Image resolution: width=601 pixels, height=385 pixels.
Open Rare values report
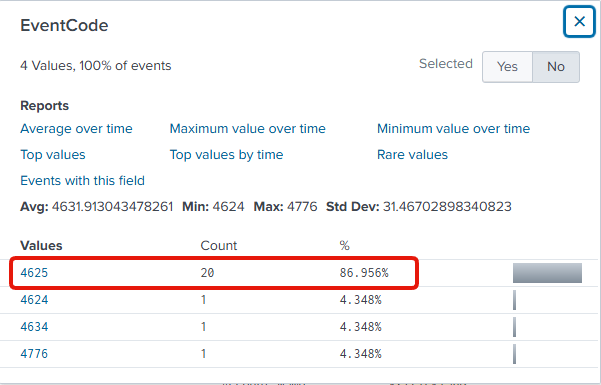[x=412, y=155]
